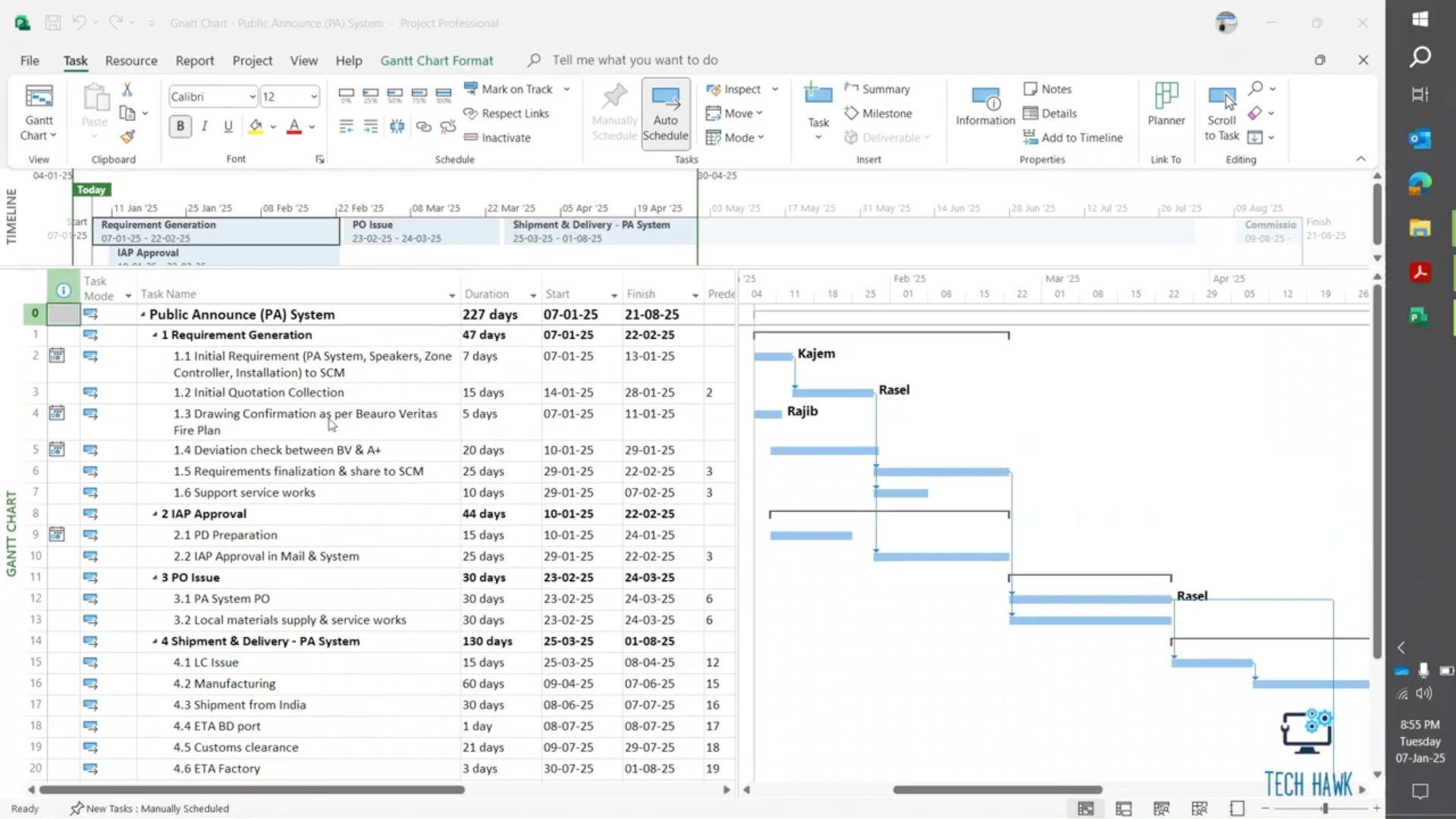1456x819 pixels.
Task: Switch to the Resource ribbon tab
Action: pyautogui.click(x=131, y=61)
